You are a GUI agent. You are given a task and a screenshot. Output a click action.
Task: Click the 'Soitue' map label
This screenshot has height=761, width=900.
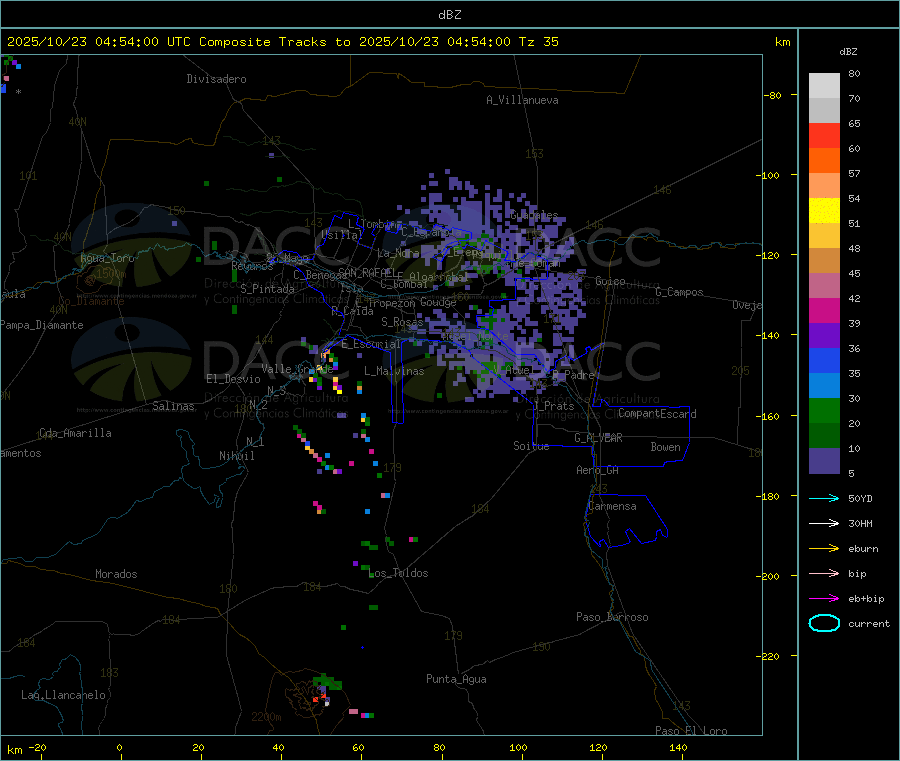pyautogui.click(x=531, y=446)
